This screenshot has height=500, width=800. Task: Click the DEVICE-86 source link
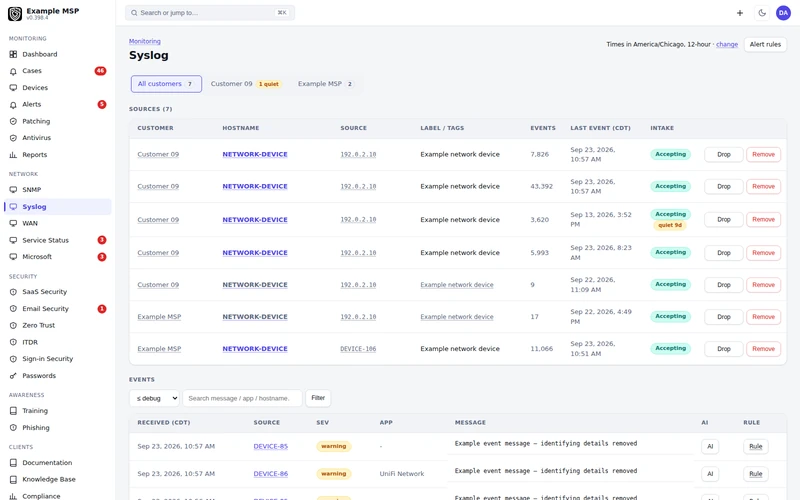pos(270,474)
